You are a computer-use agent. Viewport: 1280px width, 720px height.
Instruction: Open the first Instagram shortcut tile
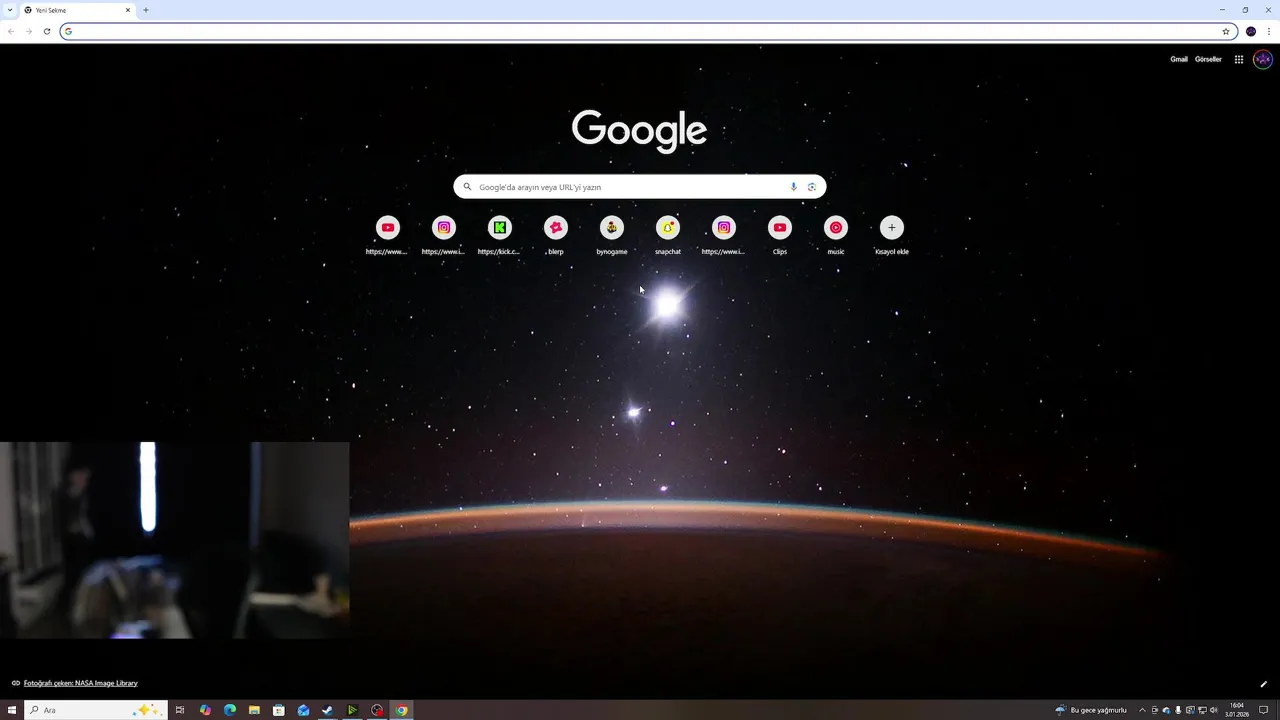point(444,228)
